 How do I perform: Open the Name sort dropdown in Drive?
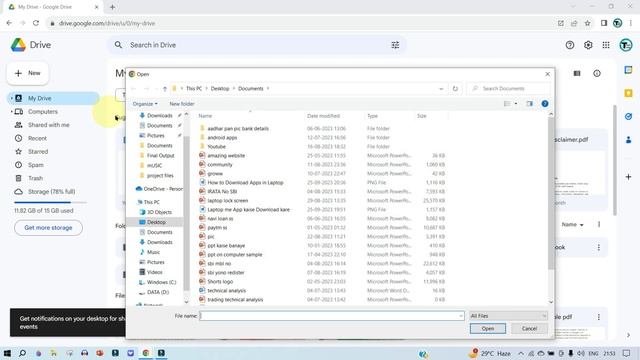pyautogui.click(x=572, y=224)
